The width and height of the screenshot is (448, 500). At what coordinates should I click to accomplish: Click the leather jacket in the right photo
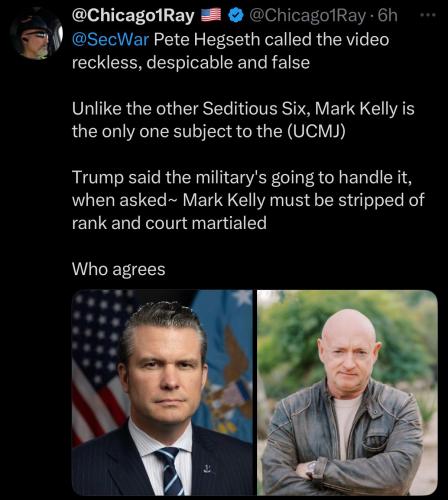(x=343, y=440)
